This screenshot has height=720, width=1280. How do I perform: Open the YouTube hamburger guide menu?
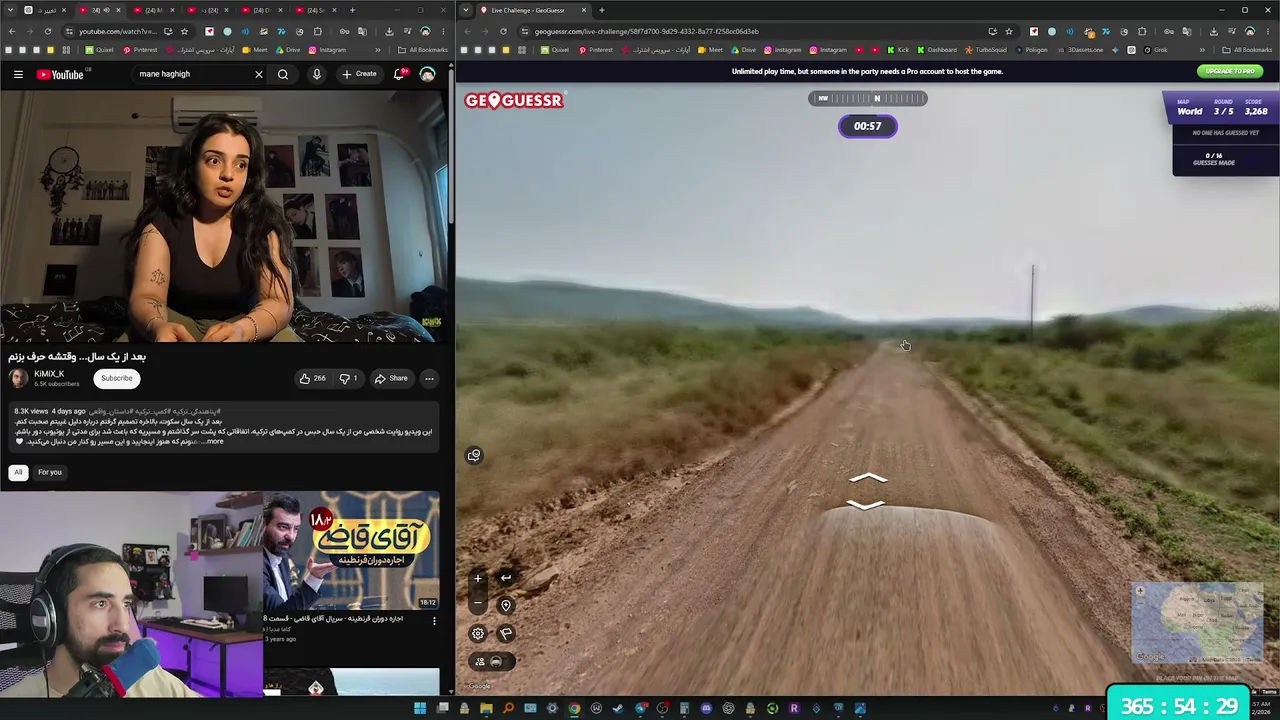click(18, 74)
